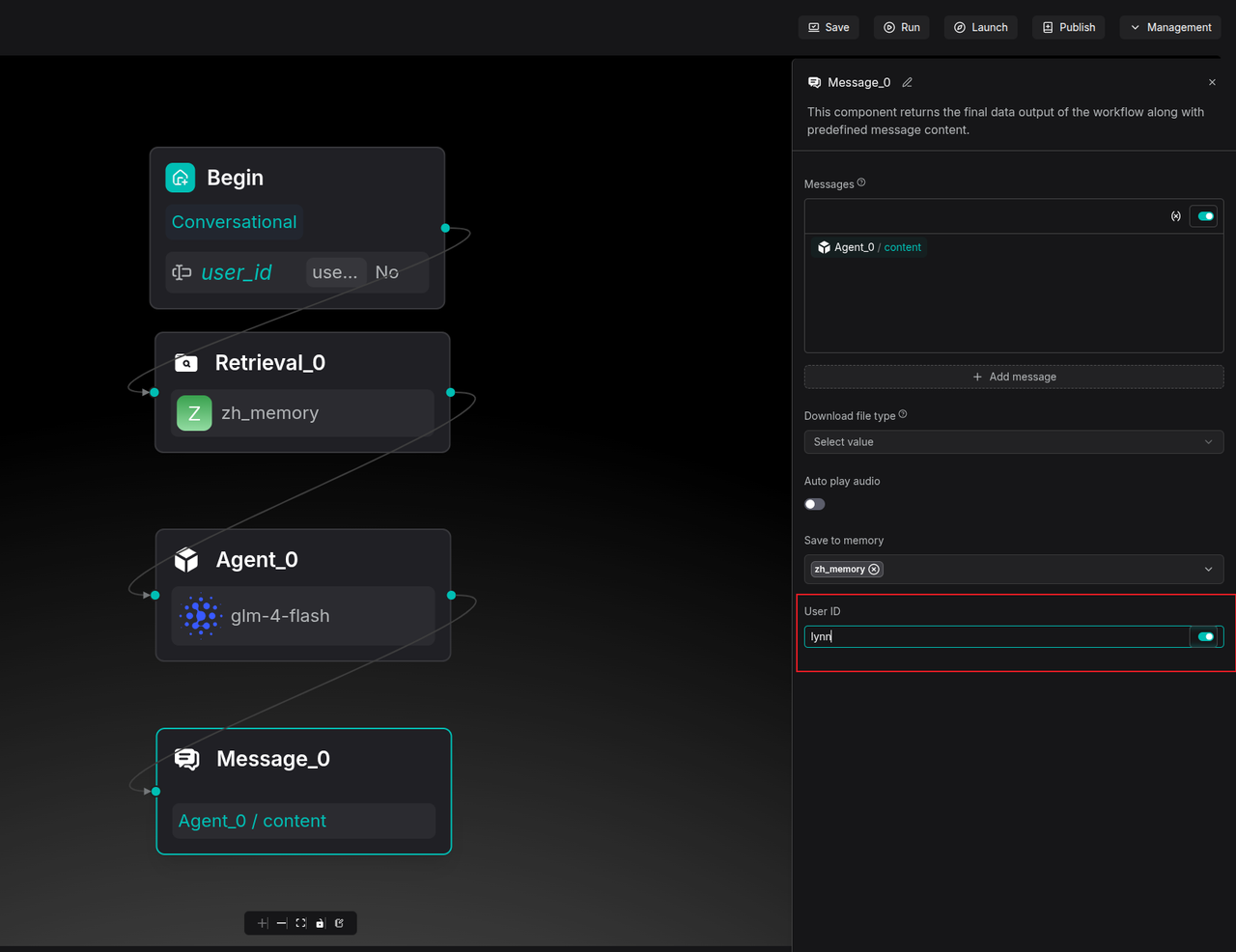Open the Management dropdown menu
The width and height of the screenshot is (1236, 952).
[x=1170, y=27]
